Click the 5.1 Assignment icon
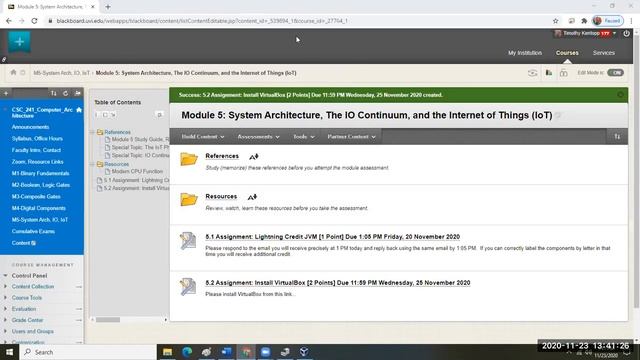 click(188, 240)
